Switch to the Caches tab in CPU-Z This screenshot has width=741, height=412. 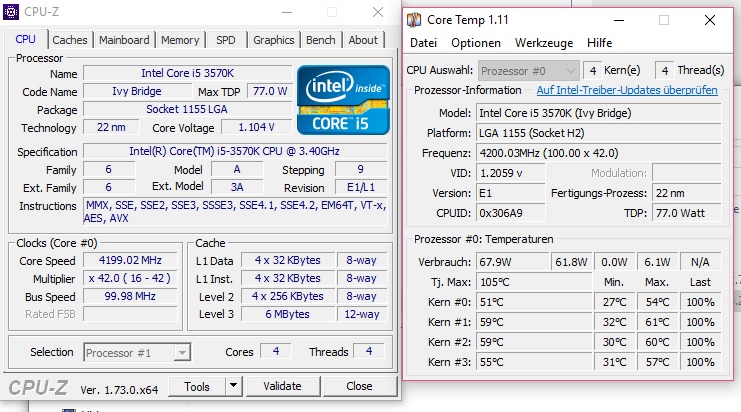(x=70, y=40)
